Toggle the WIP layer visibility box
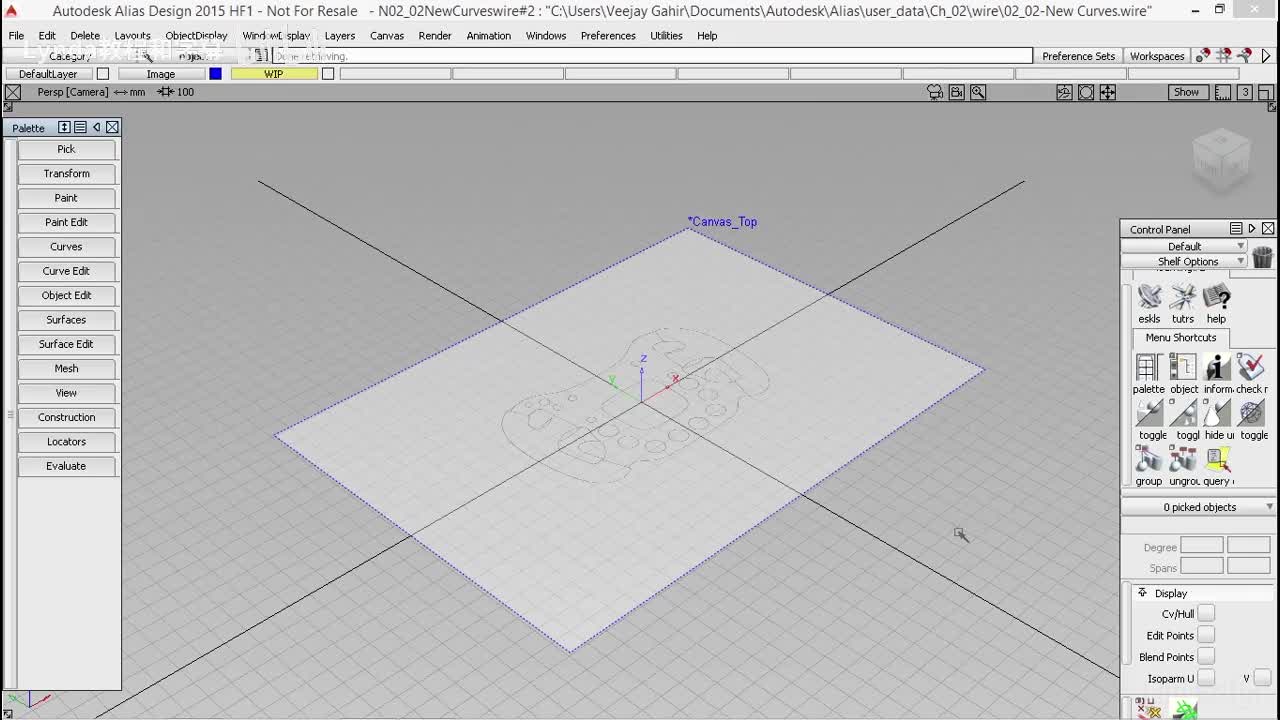The width and height of the screenshot is (1280, 720). [x=327, y=74]
